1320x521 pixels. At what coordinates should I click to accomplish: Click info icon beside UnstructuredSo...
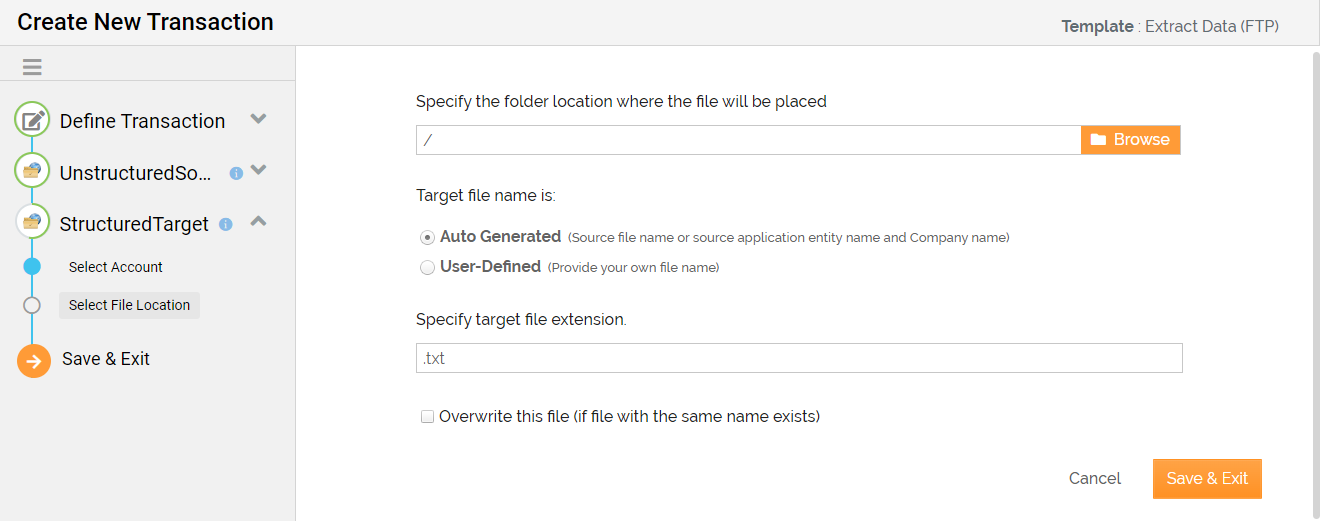[x=236, y=173]
